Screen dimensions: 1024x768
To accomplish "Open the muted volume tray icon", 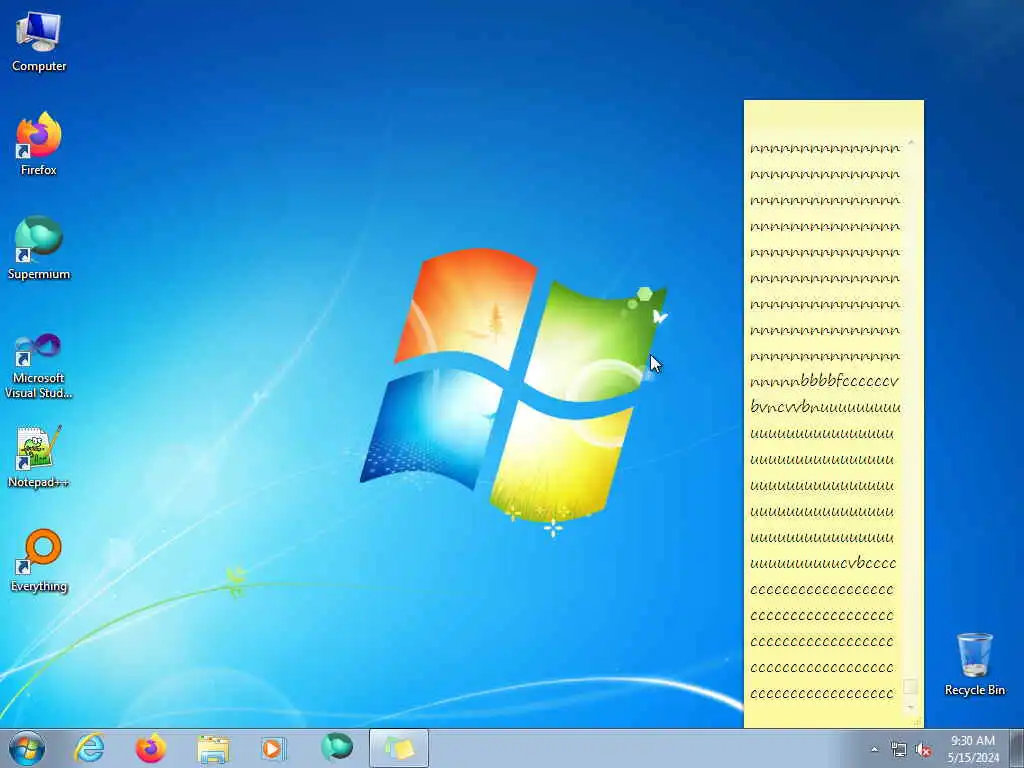I will coord(923,750).
